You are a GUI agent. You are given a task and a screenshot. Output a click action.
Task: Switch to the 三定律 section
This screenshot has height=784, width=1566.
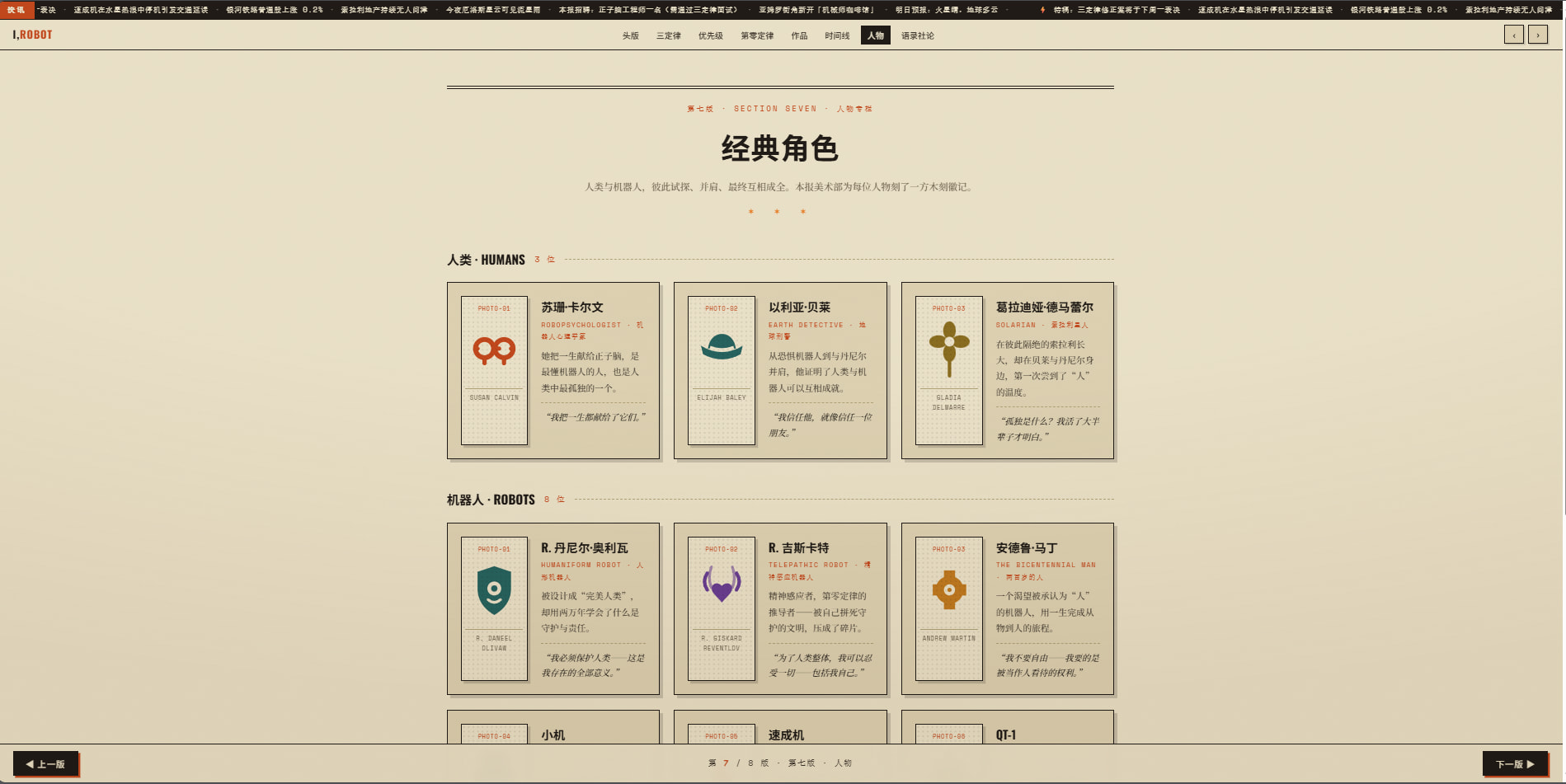[669, 35]
